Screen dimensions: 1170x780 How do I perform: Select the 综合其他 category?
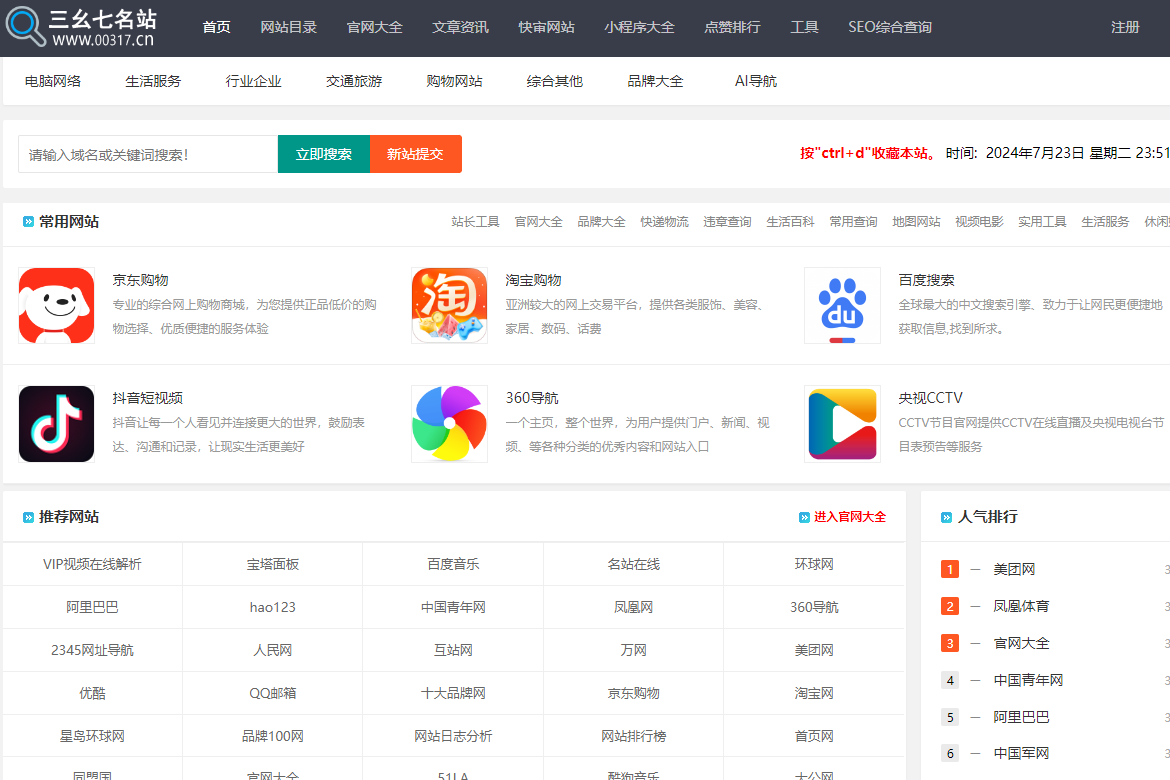click(554, 81)
